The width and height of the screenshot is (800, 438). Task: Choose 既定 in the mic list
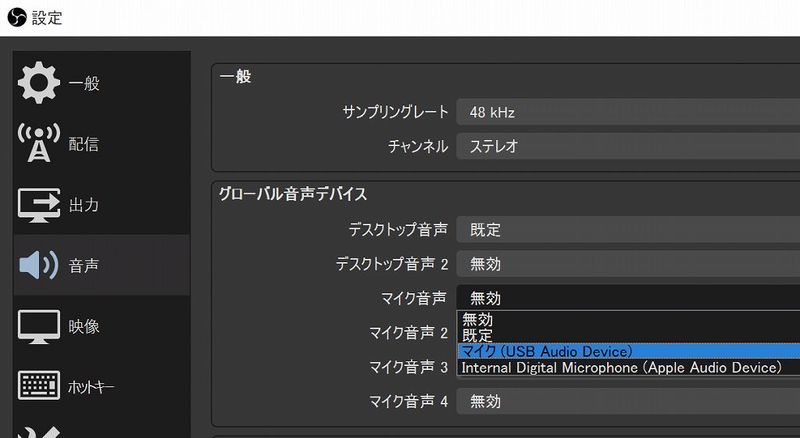[629, 335]
